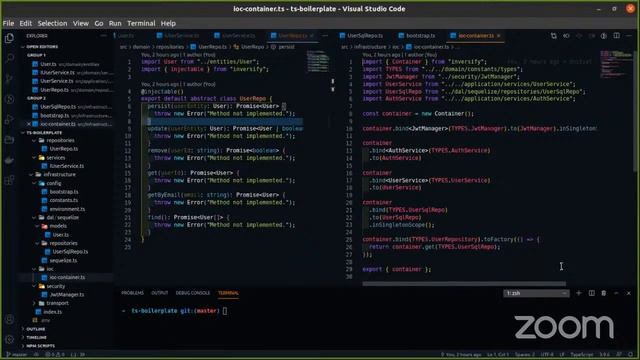
Task: Open the Manage gear icon in the activity bar
Action: (9, 339)
